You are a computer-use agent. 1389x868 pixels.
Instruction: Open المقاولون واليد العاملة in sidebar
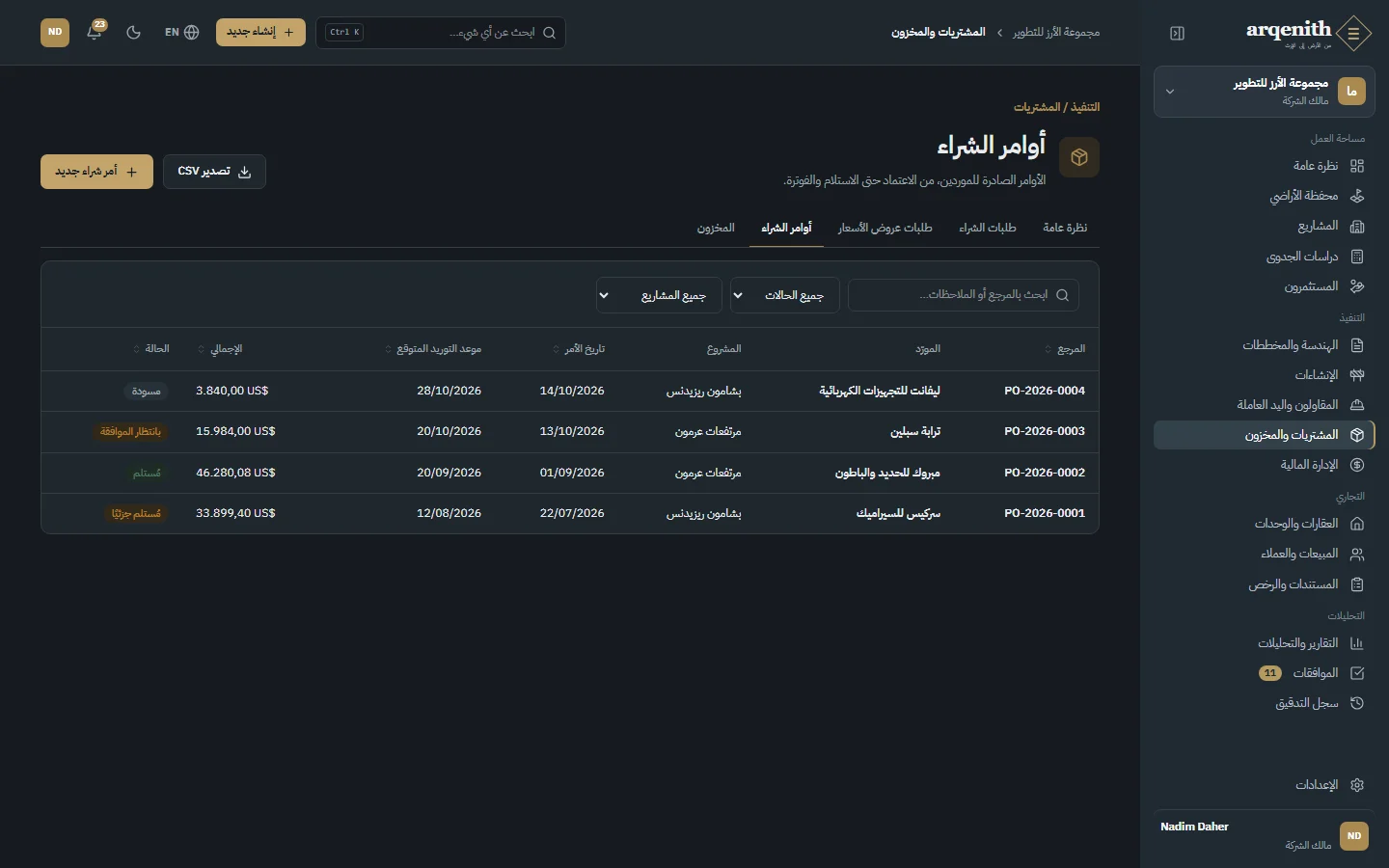point(1265,405)
